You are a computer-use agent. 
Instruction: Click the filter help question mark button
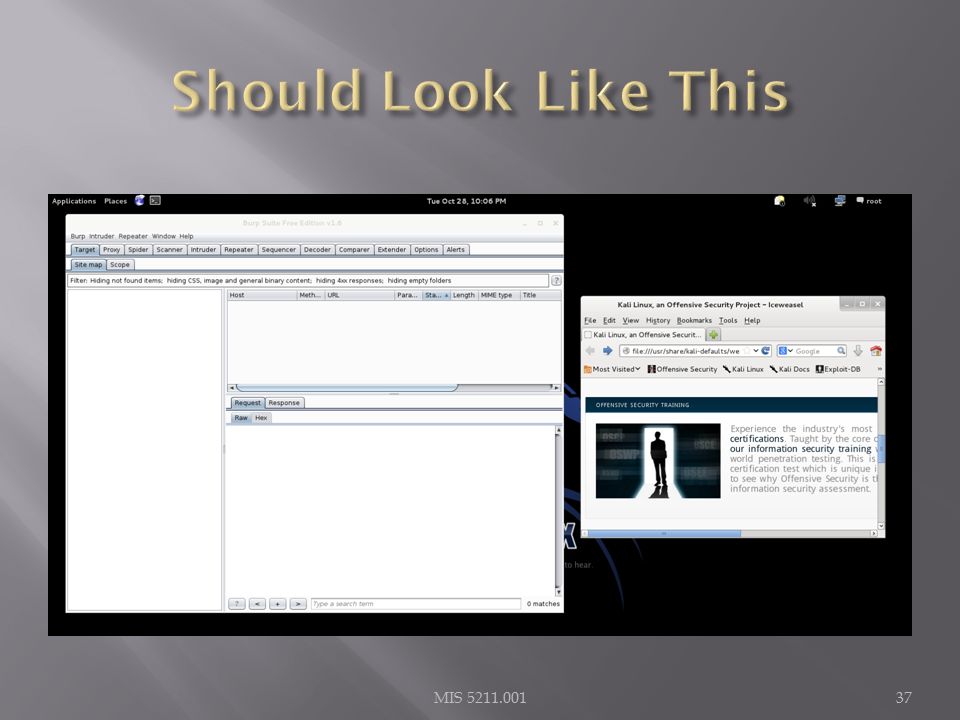(x=556, y=280)
